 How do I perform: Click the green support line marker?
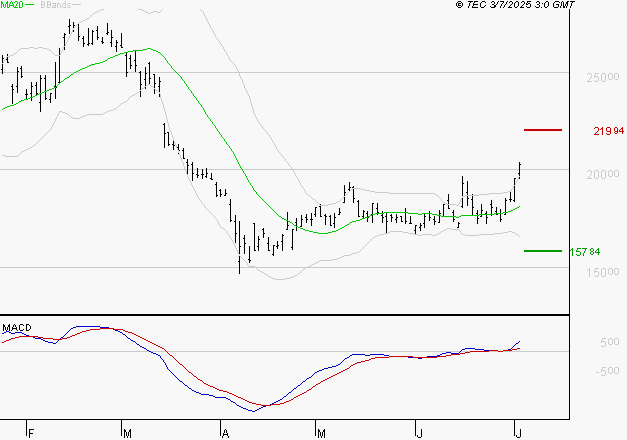(x=543, y=251)
